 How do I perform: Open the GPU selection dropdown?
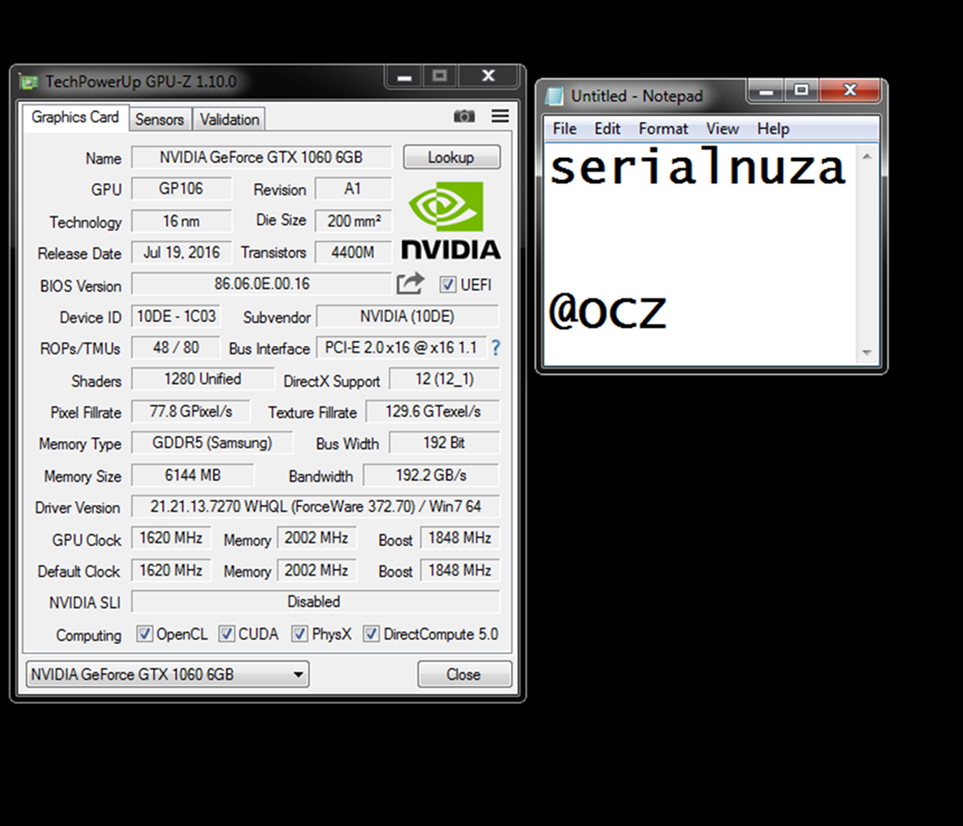click(x=168, y=674)
